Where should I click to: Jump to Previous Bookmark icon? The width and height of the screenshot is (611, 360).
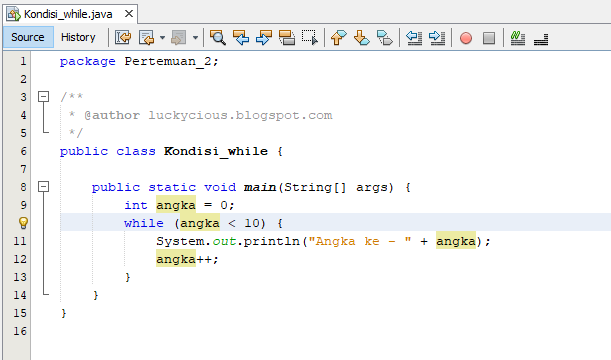point(339,38)
